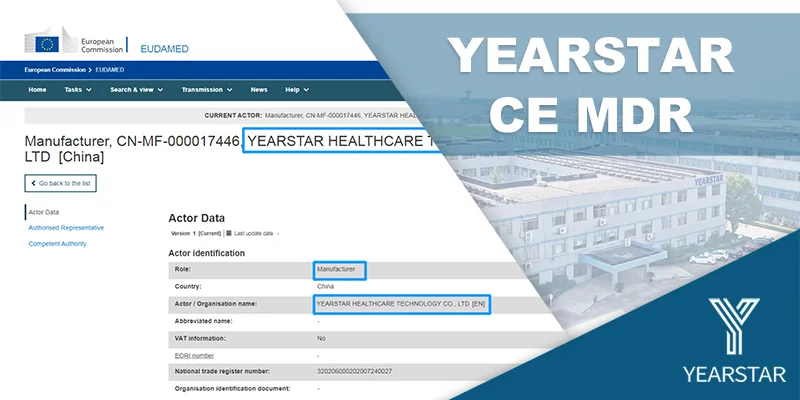Click the Actor / Organisation name label
The width and height of the screenshot is (800, 400).
pos(215,304)
